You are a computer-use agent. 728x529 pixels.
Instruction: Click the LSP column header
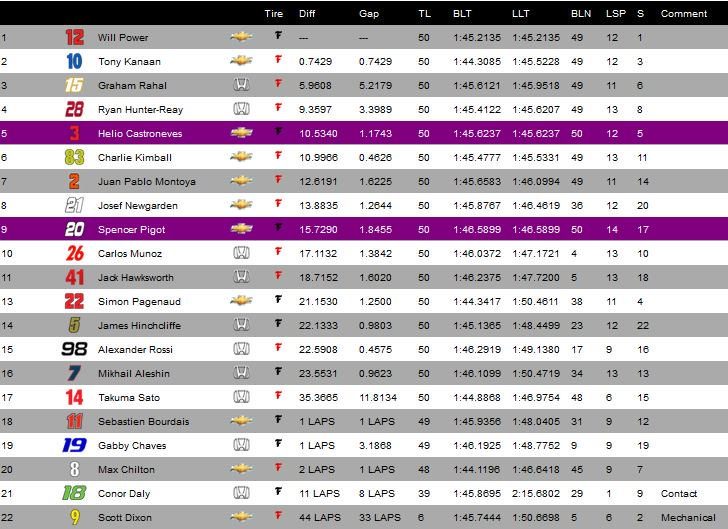pos(616,13)
